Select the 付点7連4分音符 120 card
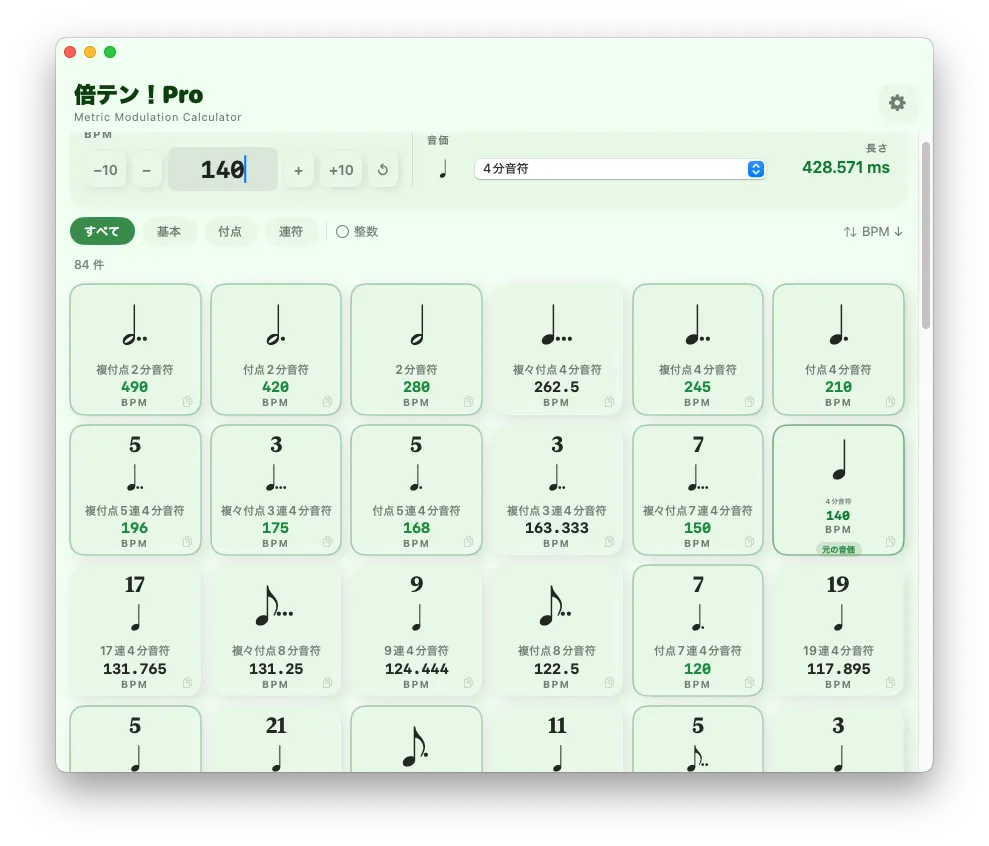Viewport: 989px width, 846px height. (x=698, y=630)
